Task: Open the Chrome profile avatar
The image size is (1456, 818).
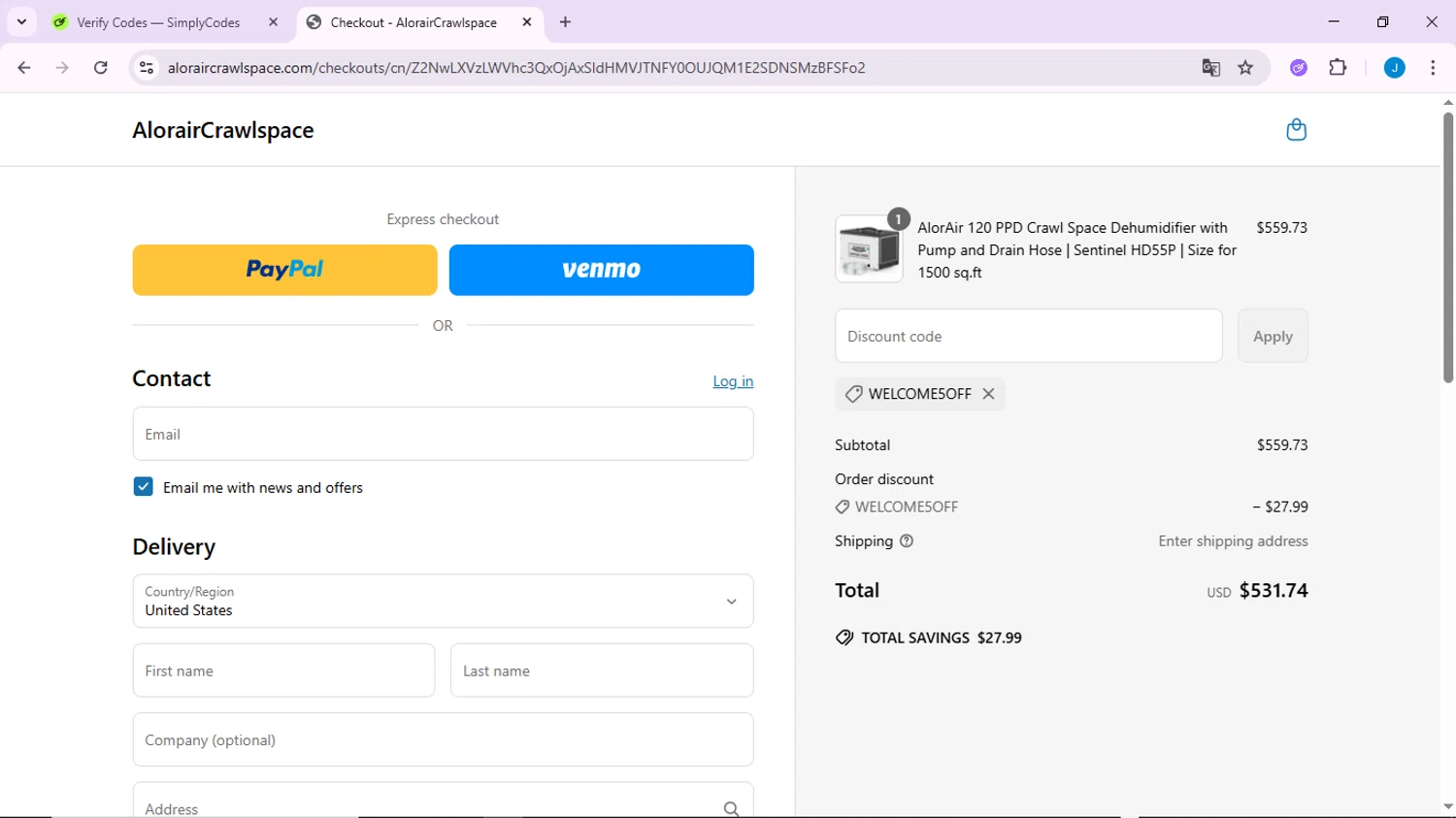Action: (x=1394, y=68)
